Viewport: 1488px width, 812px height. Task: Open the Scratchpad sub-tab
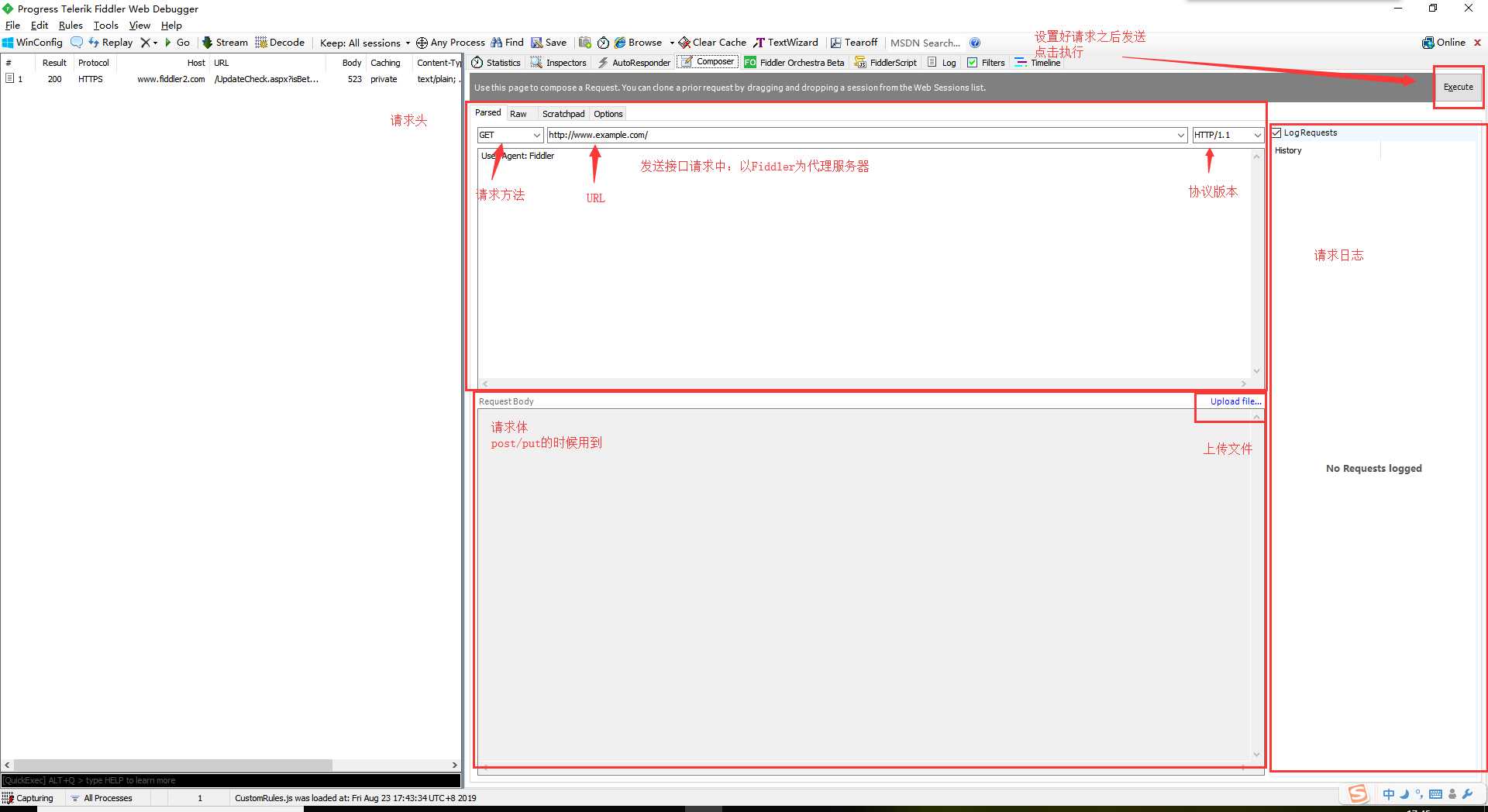[x=563, y=114]
